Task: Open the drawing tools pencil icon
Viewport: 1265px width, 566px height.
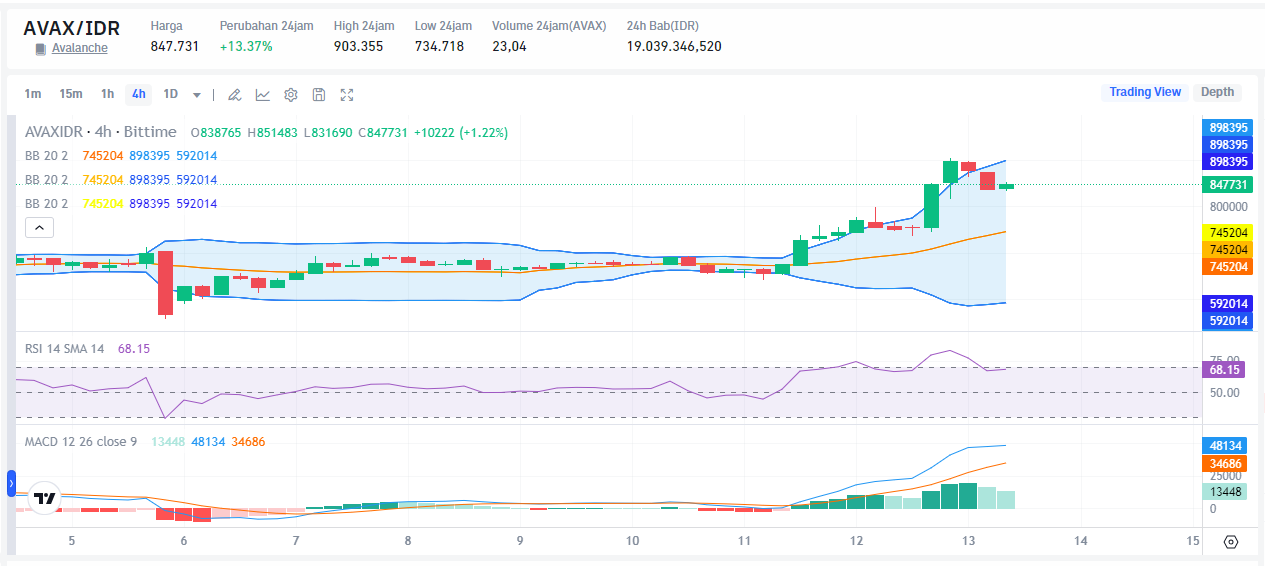Action: point(234,95)
